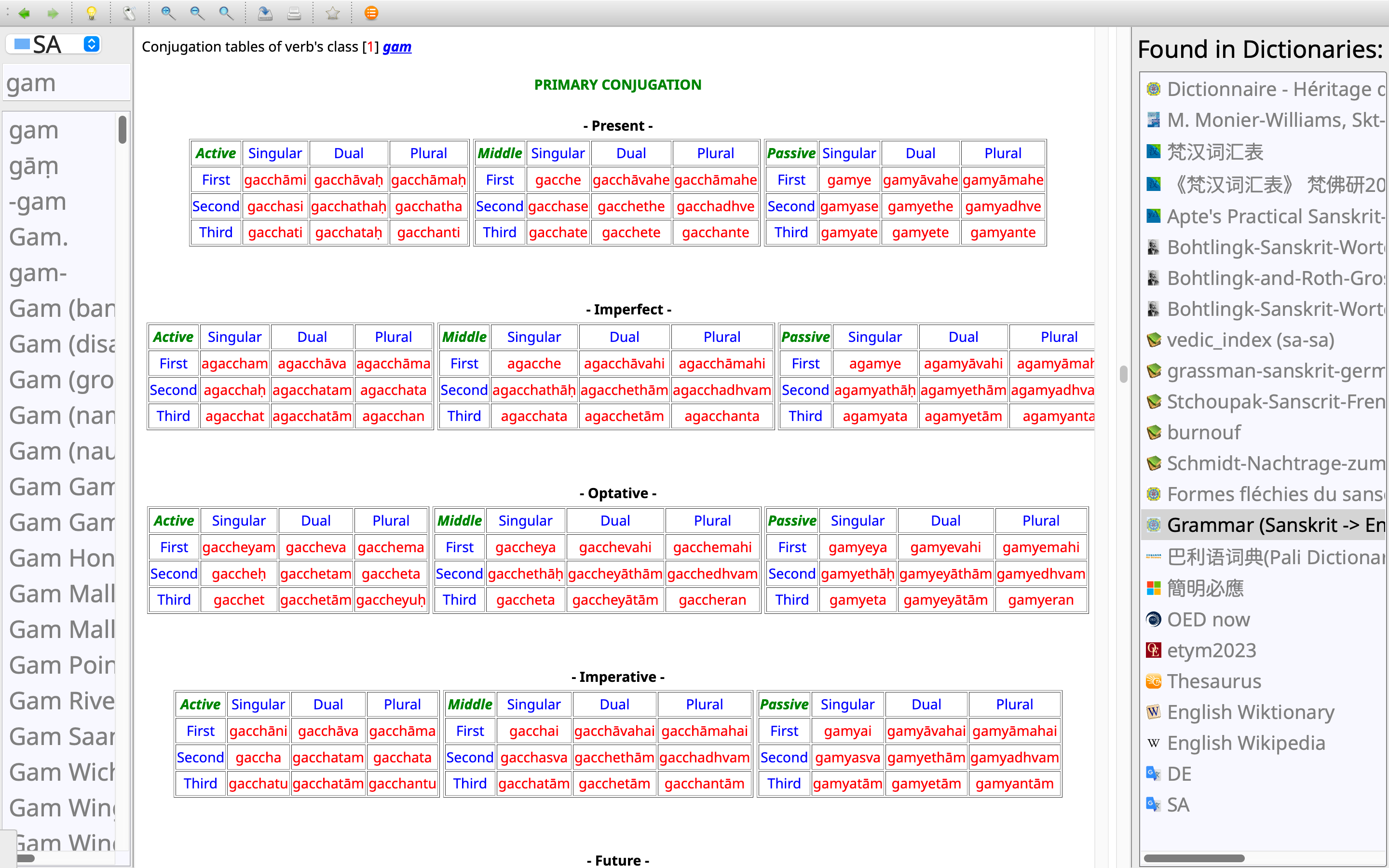Viewport: 1389px width, 868px height.
Task: Click the dictionaries list horizontal scrollbar
Action: [x=1194, y=859]
